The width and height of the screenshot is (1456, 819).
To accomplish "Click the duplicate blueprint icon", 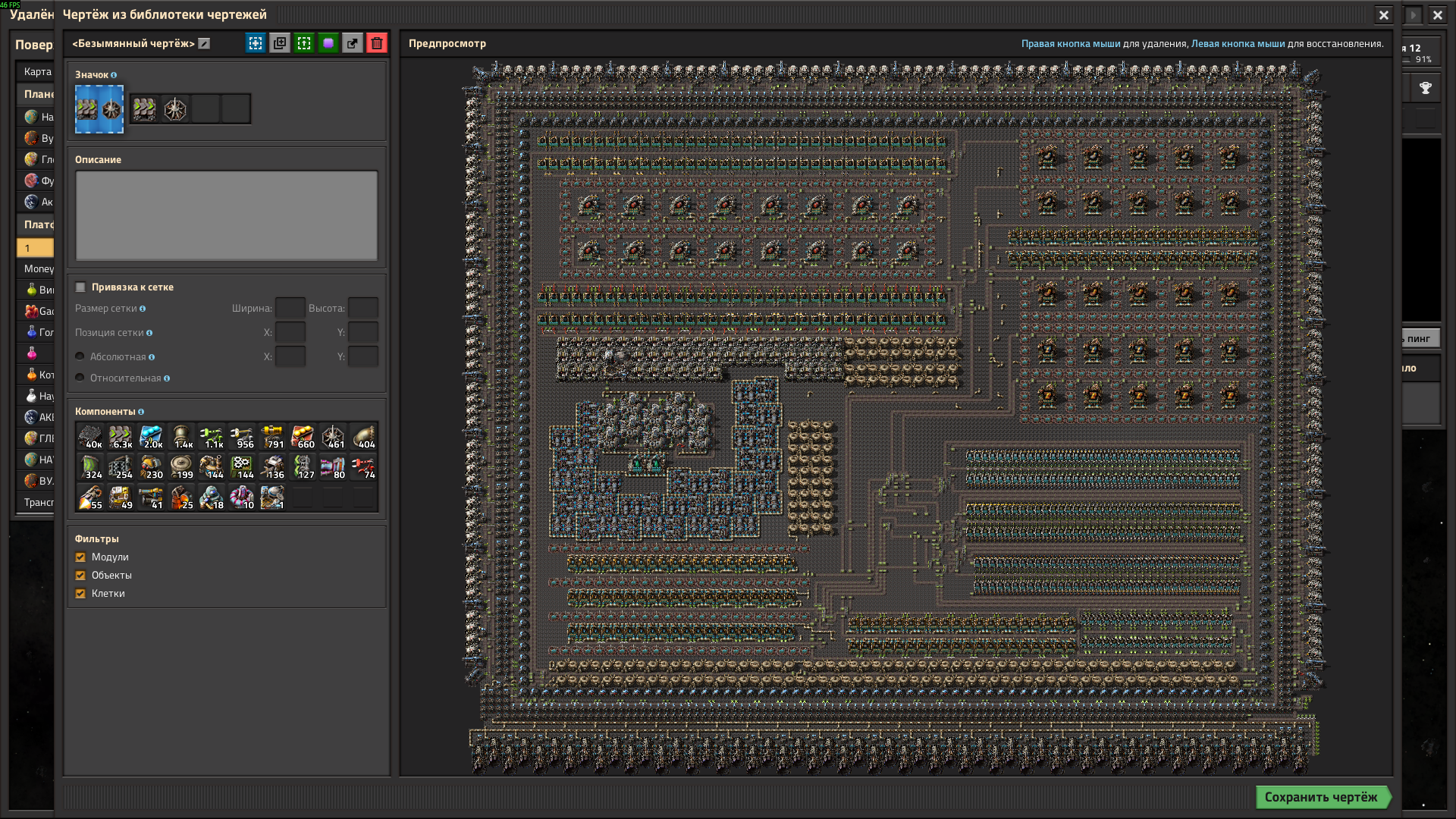I will pyautogui.click(x=280, y=43).
